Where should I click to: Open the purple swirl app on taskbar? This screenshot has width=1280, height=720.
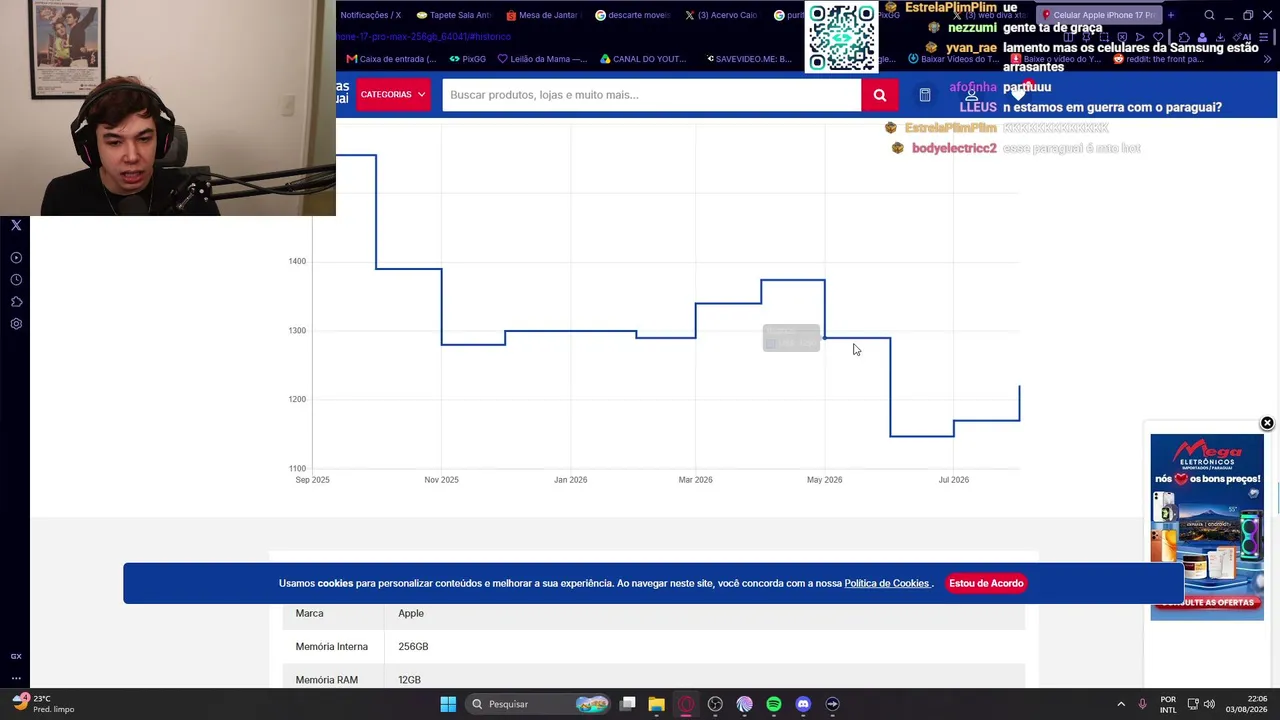[744, 704]
